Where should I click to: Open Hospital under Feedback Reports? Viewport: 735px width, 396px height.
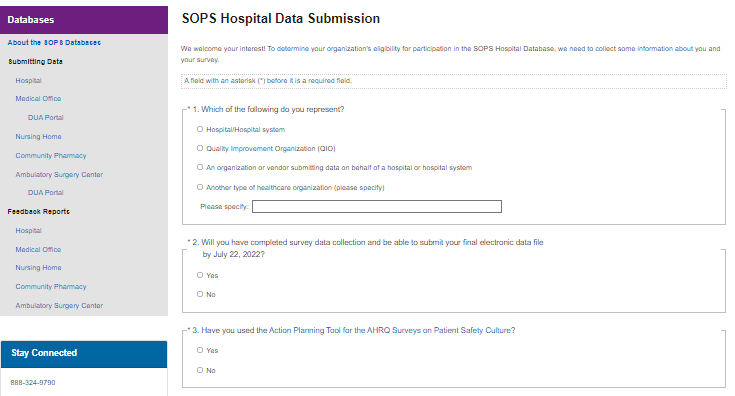29,231
